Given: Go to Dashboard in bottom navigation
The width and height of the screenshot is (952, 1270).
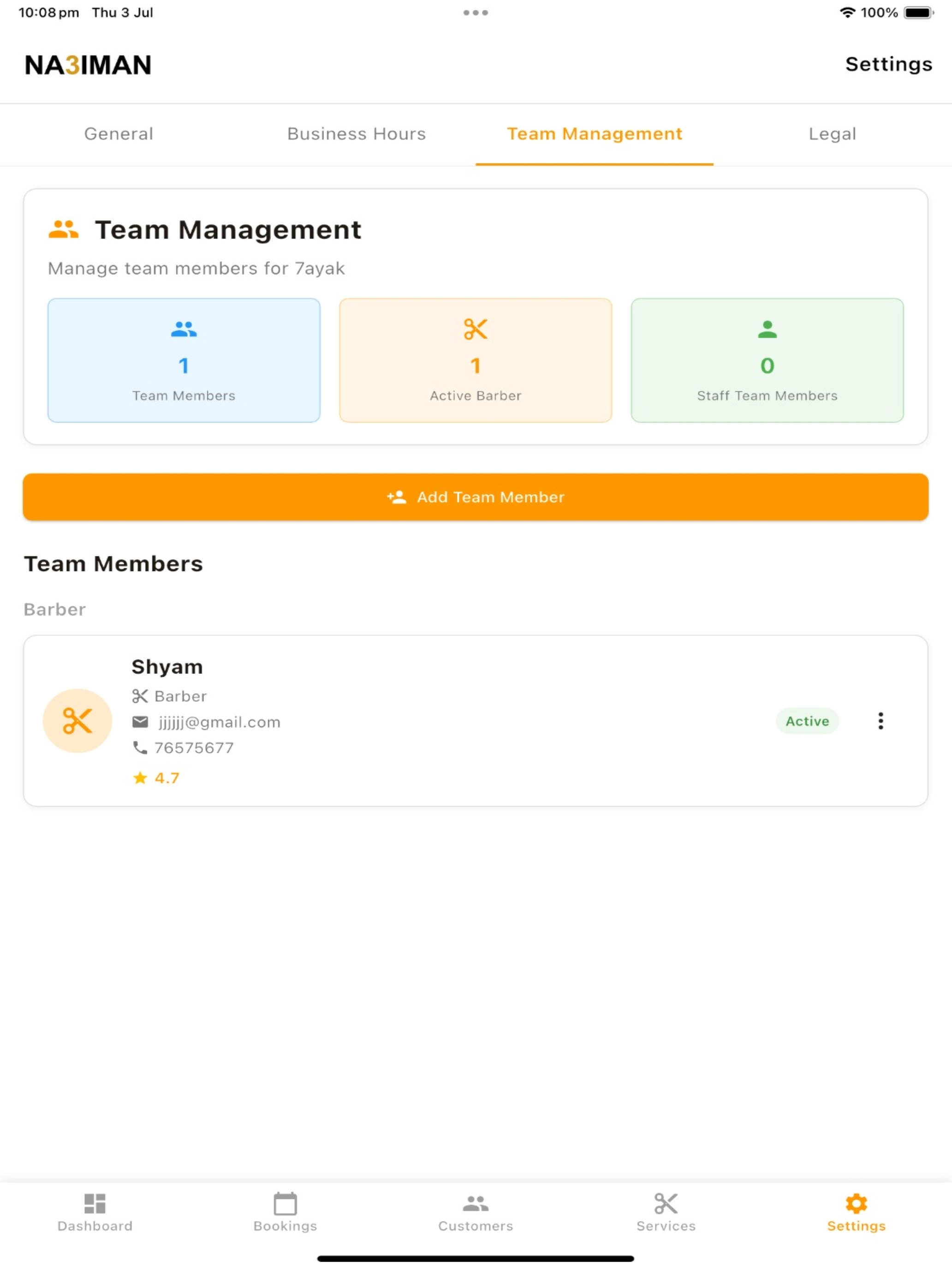Looking at the screenshot, I should pyautogui.click(x=95, y=1213).
